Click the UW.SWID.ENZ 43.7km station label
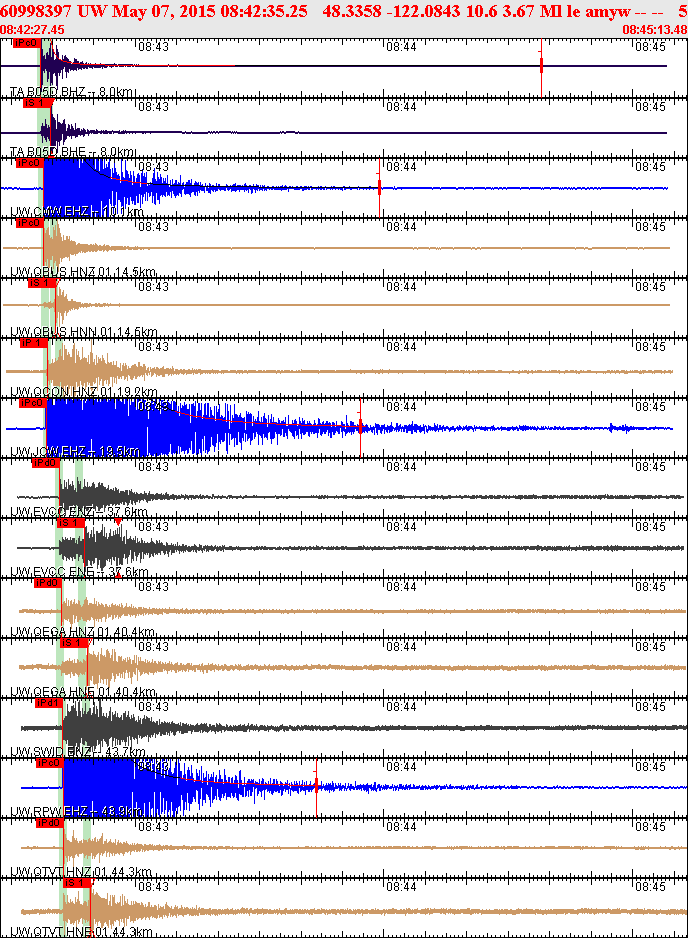The image size is (688, 938). (78, 751)
